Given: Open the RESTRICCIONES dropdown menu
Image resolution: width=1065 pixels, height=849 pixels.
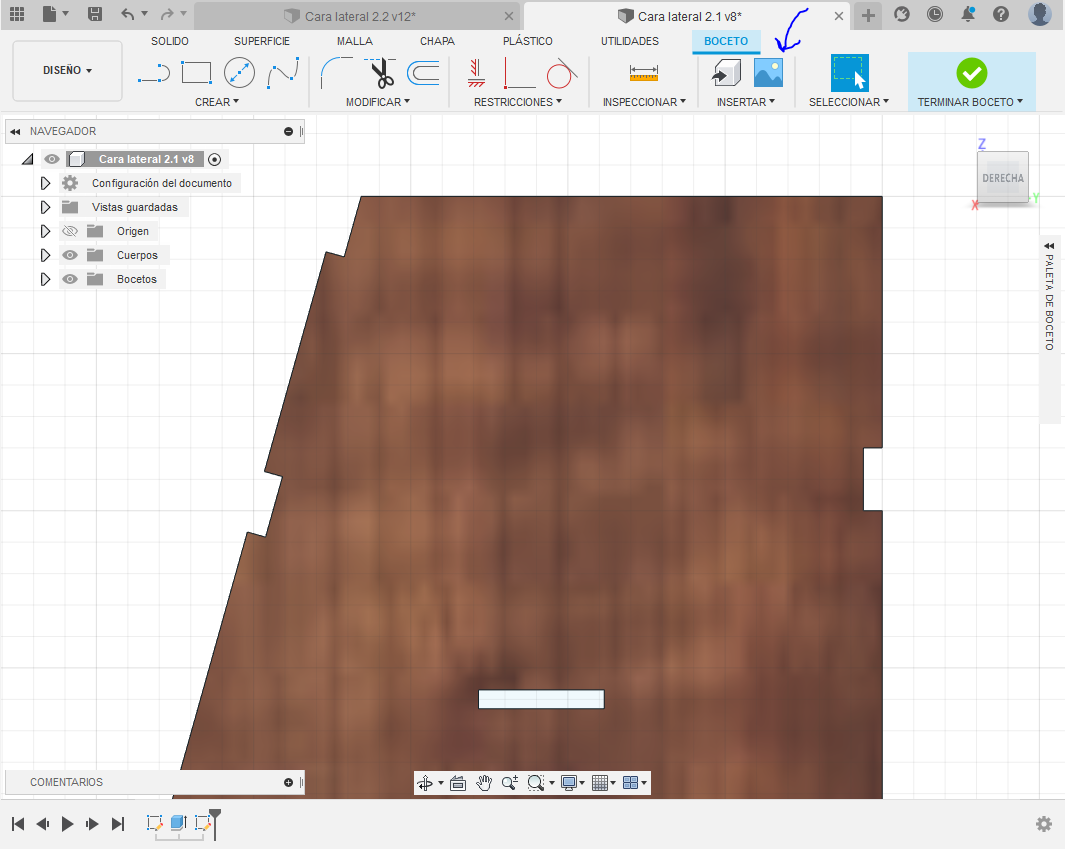Looking at the screenshot, I should click(518, 102).
